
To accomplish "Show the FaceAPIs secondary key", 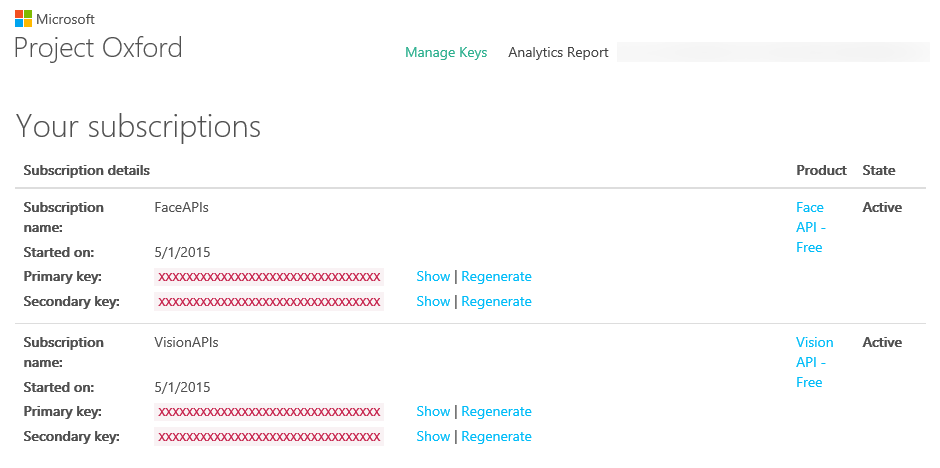I will tap(433, 301).
